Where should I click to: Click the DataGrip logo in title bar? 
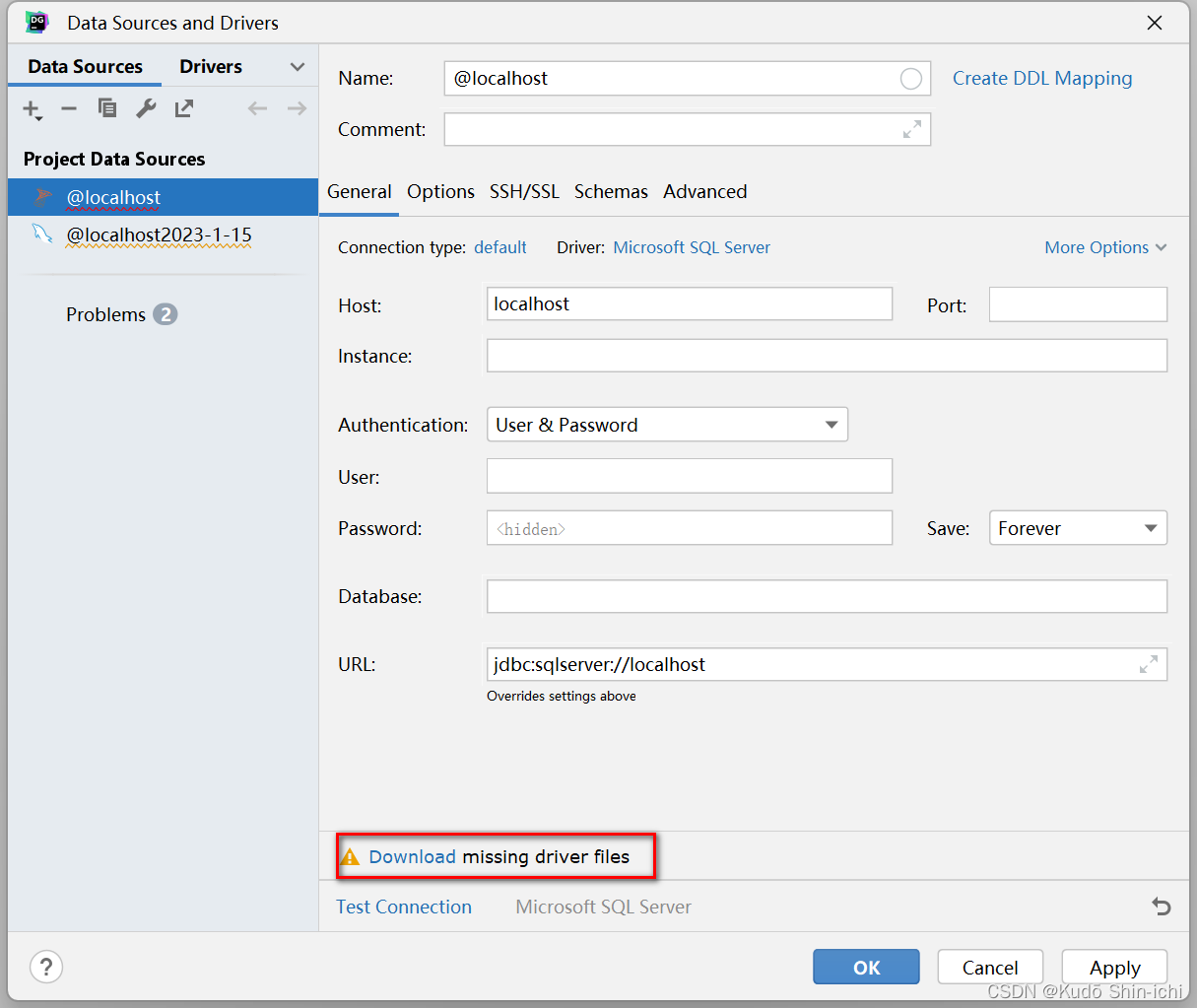[x=37, y=23]
